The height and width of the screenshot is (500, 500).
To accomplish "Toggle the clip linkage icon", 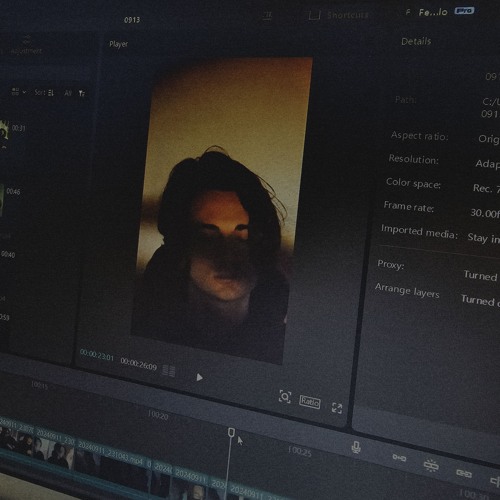I will click(x=463, y=473).
